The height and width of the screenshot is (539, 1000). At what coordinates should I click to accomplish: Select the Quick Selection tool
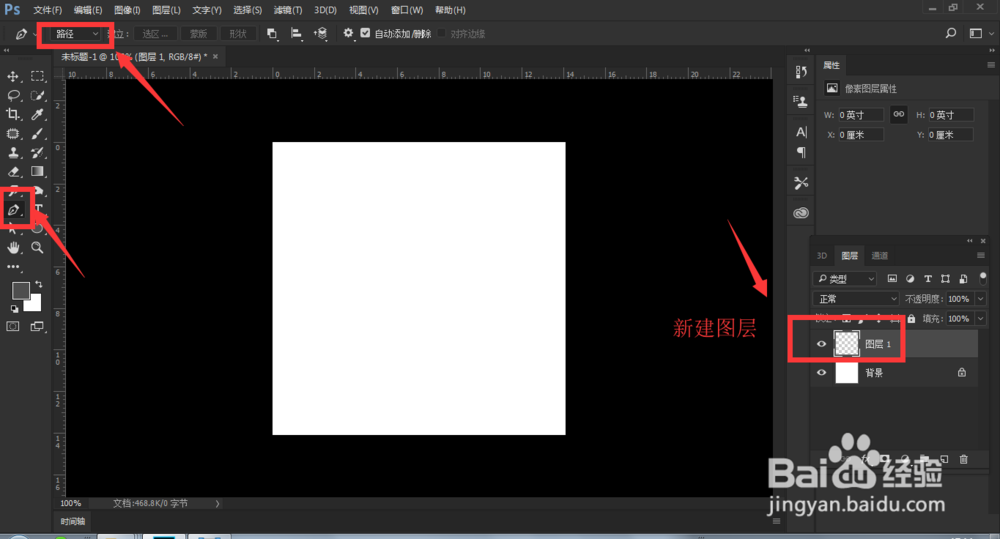pyautogui.click(x=38, y=96)
